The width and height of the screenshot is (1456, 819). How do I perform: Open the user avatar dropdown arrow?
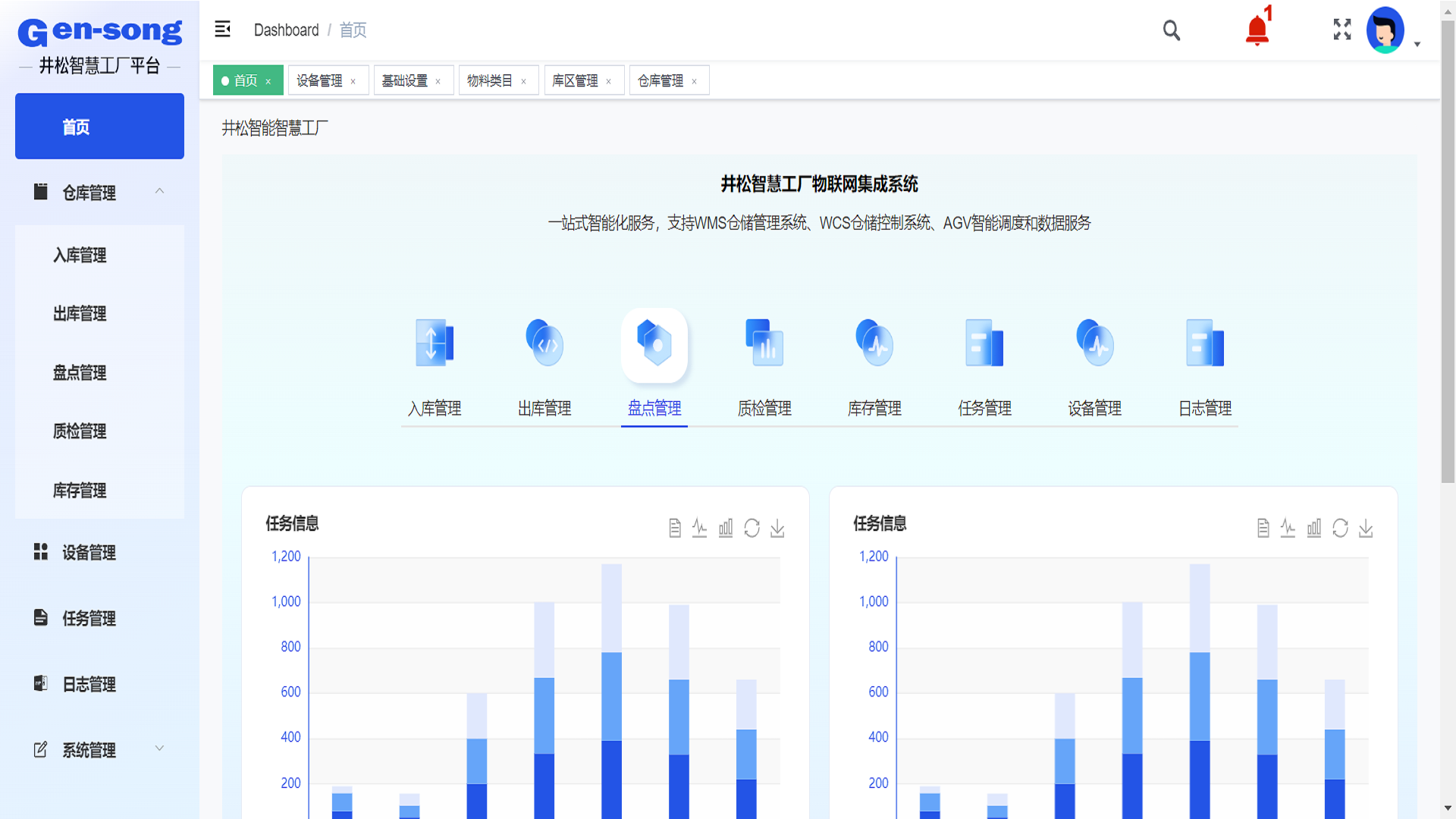click(1417, 45)
